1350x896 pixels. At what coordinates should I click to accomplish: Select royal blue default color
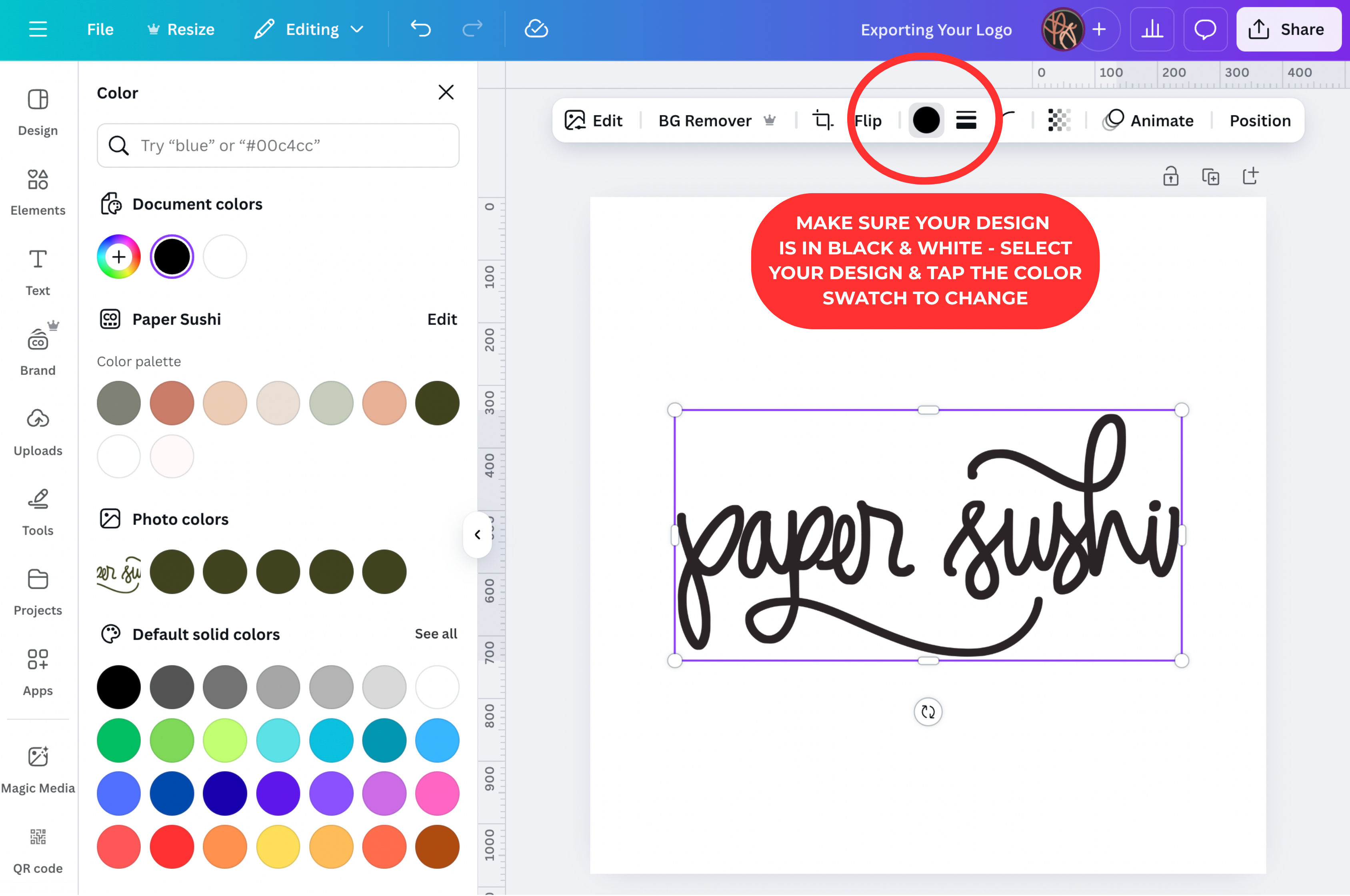[172, 794]
